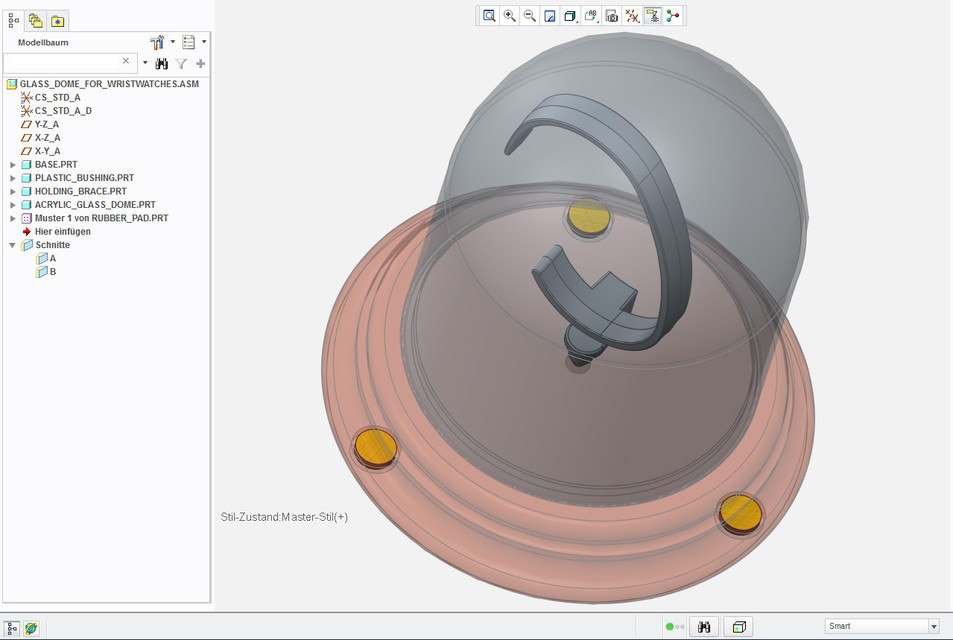Viewport: 953px width, 640px height.
Task: Click the Refit view icon
Action: coord(489,16)
